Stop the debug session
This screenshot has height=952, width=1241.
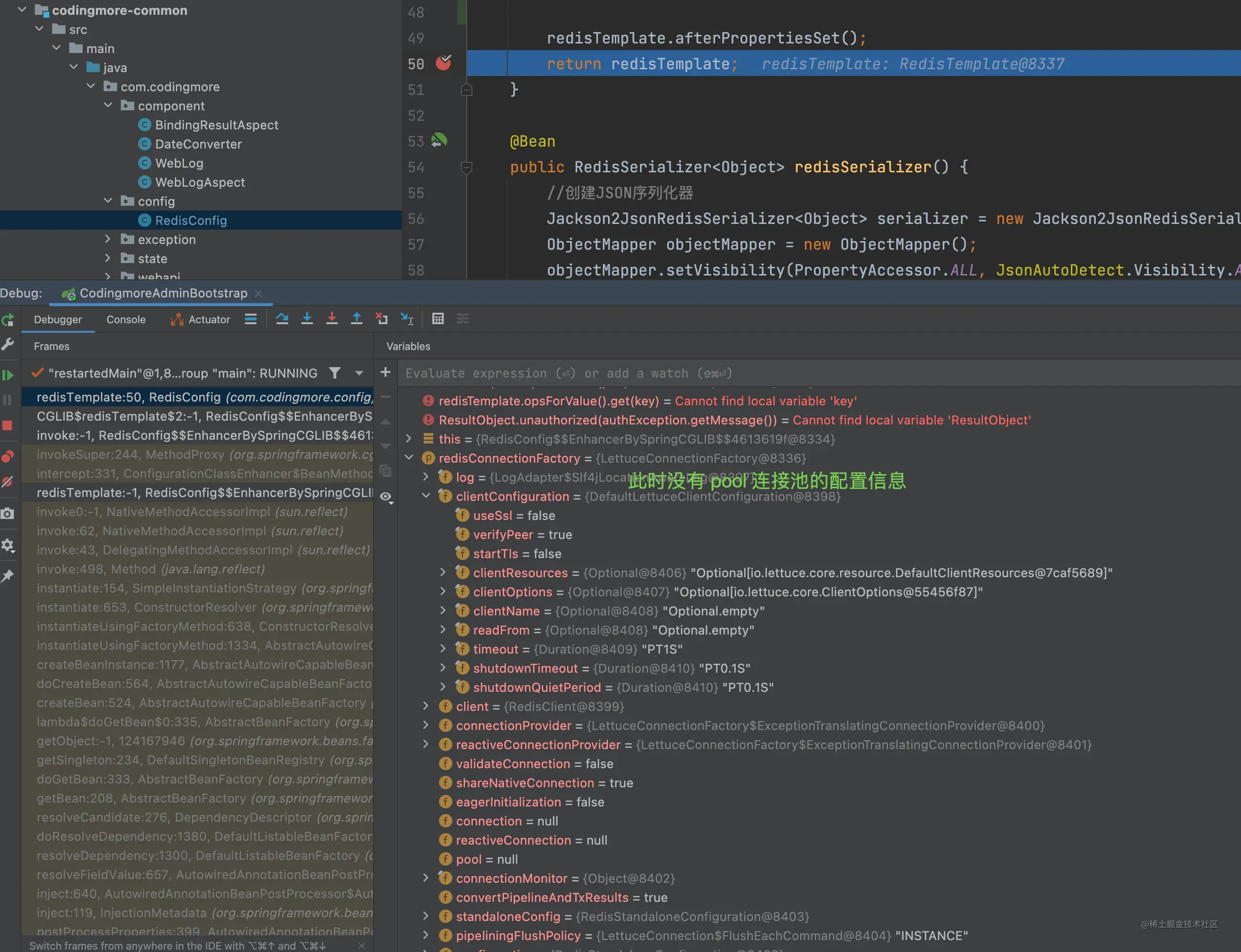[x=8, y=425]
